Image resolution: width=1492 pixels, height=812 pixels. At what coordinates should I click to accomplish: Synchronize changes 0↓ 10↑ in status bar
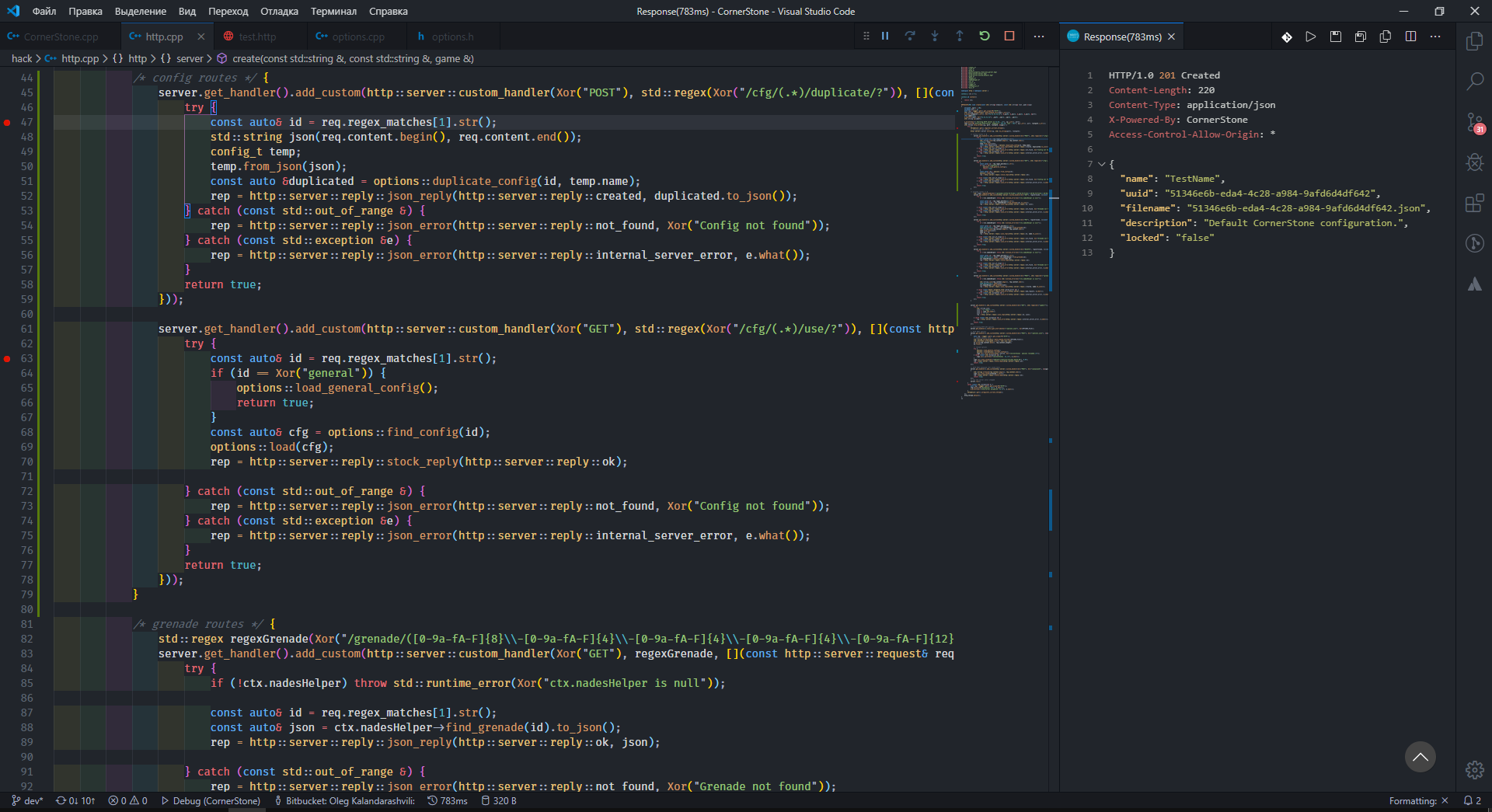(75, 800)
